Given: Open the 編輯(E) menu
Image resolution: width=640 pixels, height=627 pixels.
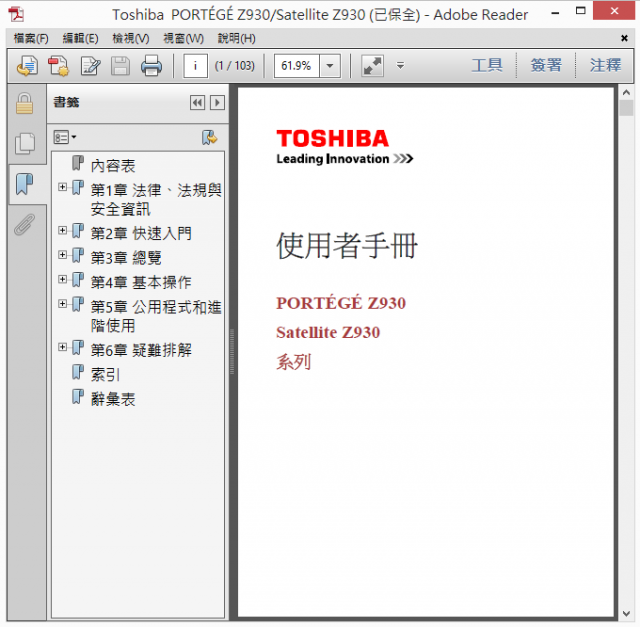Looking at the screenshot, I should click(x=80, y=38).
